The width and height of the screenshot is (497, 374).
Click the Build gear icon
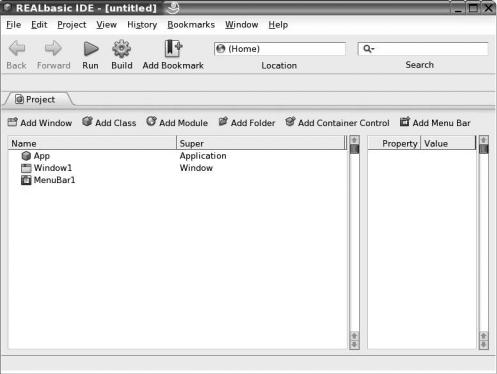tap(121, 49)
